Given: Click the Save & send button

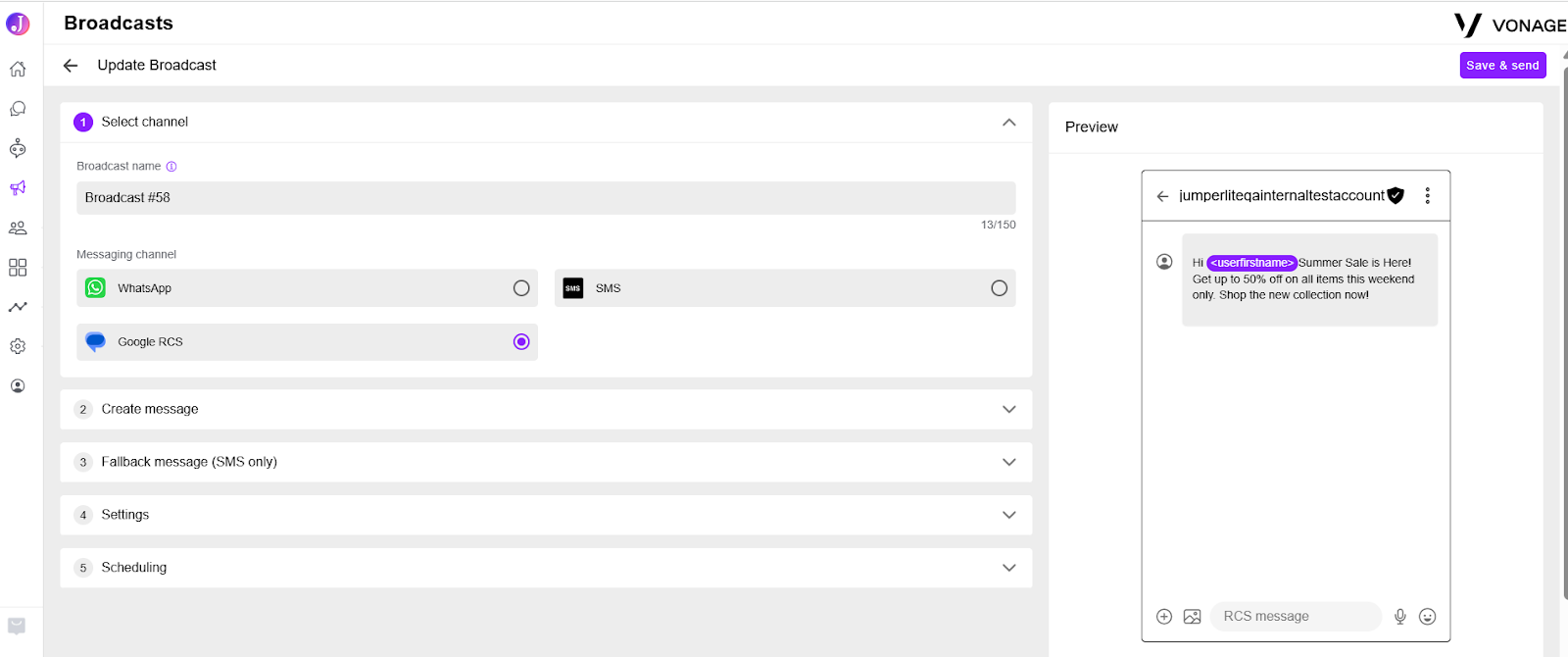Looking at the screenshot, I should 1502,66.
